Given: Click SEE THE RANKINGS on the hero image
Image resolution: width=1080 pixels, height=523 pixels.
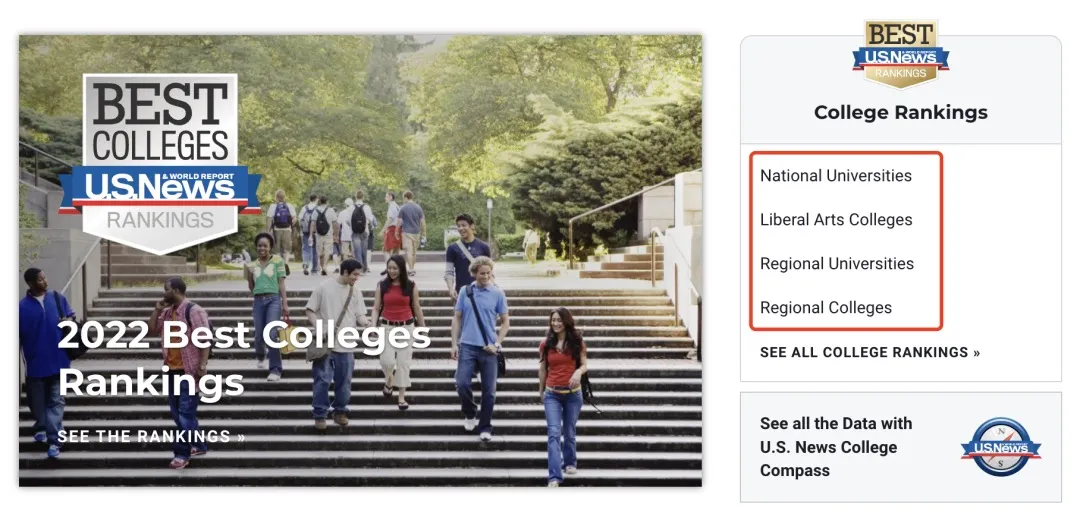Looking at the screenshot, I should (151, 436).
